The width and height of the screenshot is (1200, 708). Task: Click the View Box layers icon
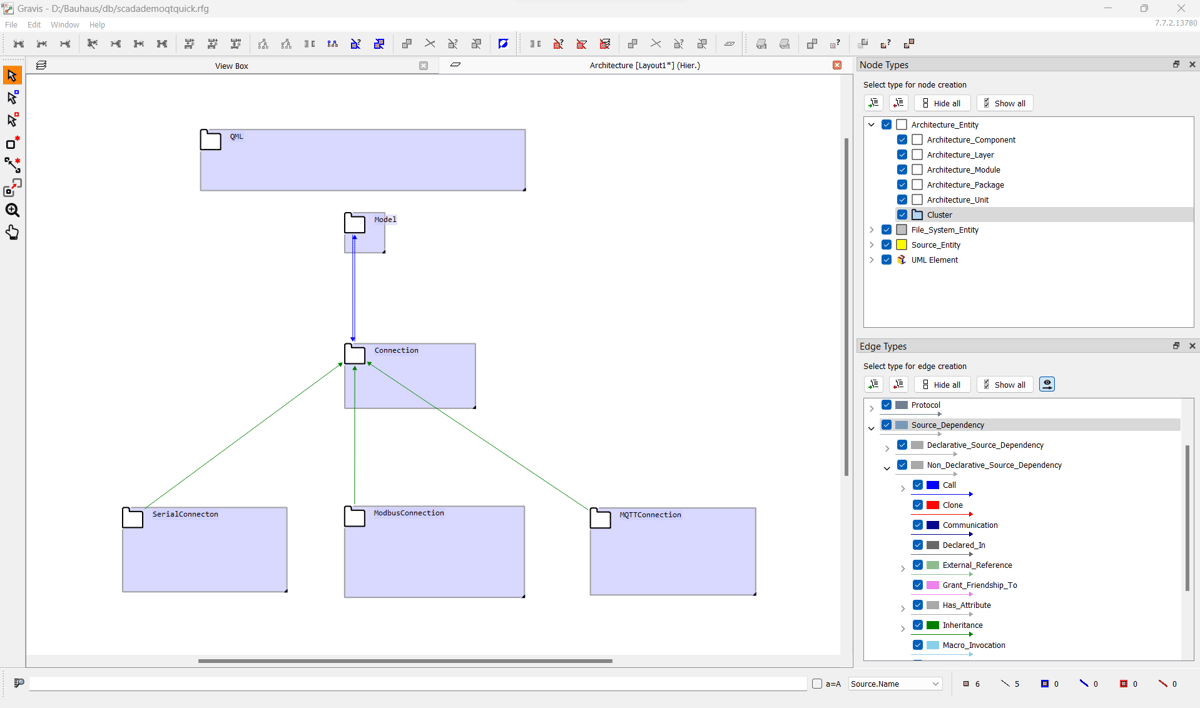click(41, 65)
